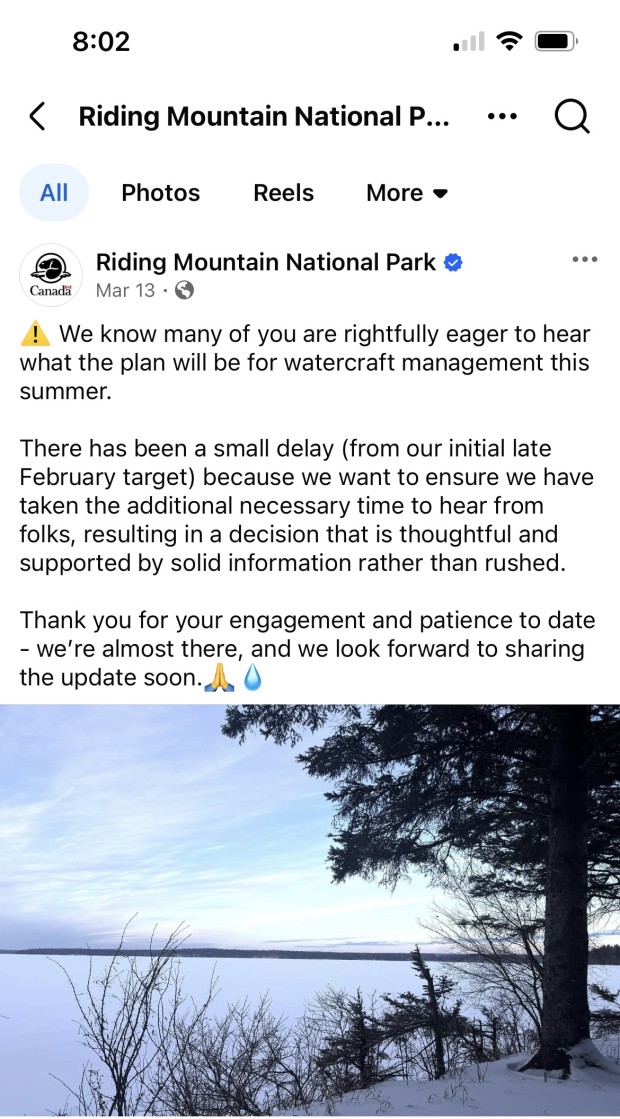The height and width of the screenshot is (1119, 620).
Task: Tap the battery status bar icon
Action: pyautogui.click(x=556, y=42)
